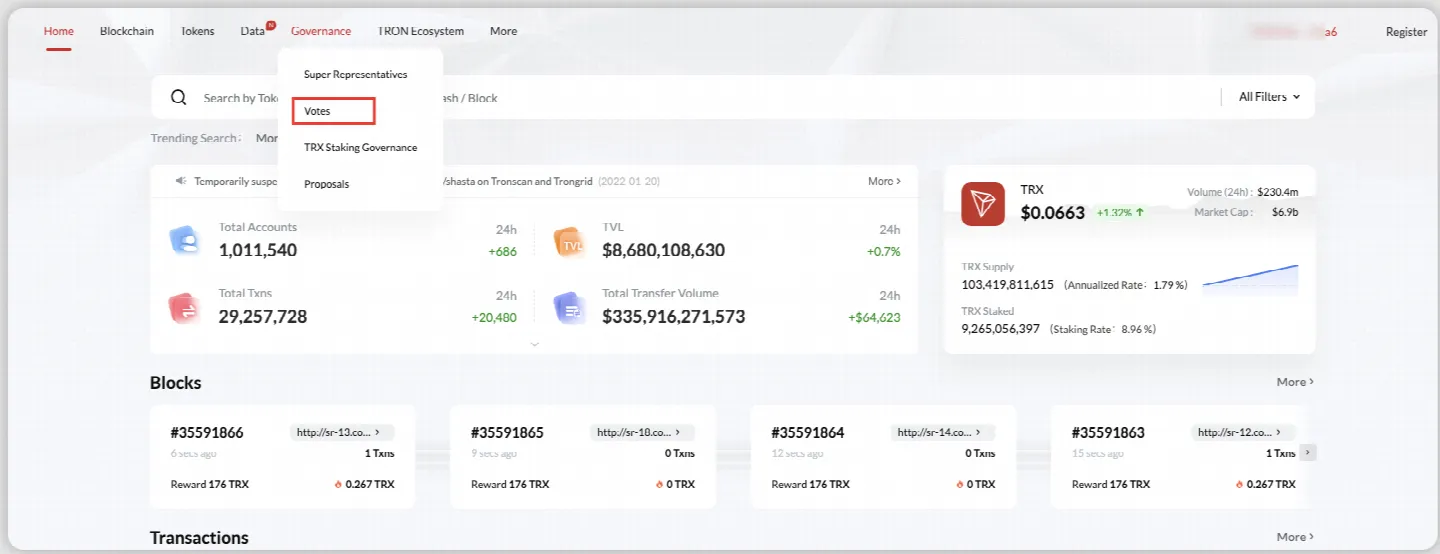Viewport: 1440px width, 554px height.
Task: Click the blurred account address in header
Action: tap(1294, 31)
